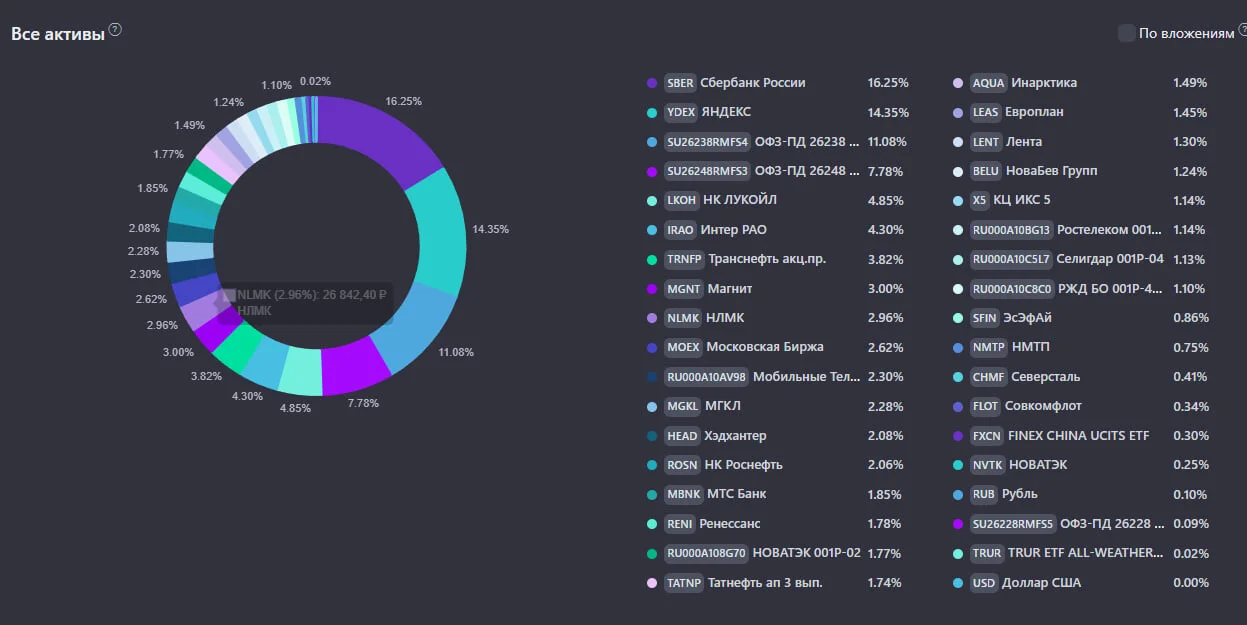Click the RU000A10AV98 ticker badge

pos(706,377)
